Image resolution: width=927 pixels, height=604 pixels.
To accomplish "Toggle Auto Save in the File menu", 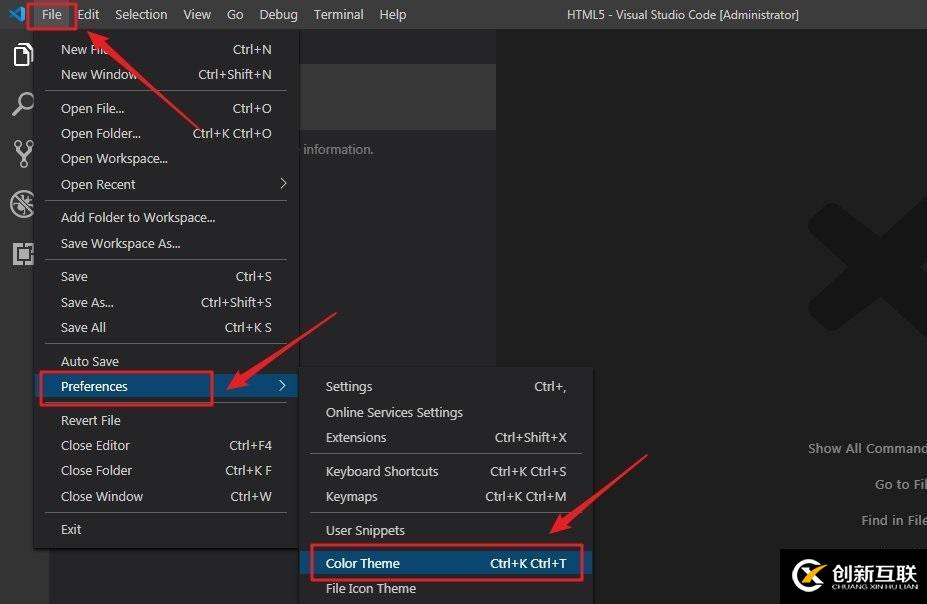I will tap(90, 361).
